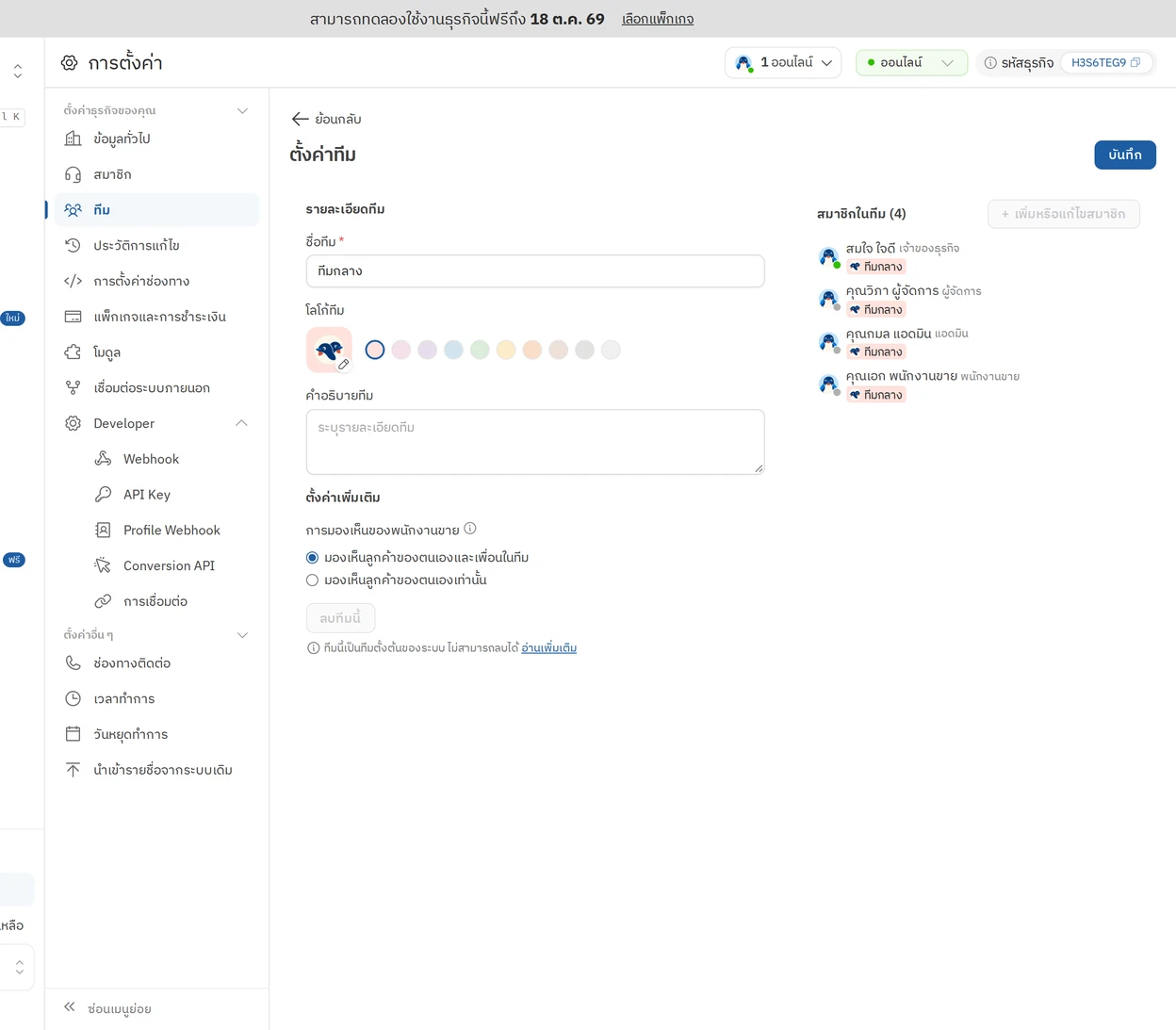This screenshot has height=1030, width=1176.
Task: Click the info icon beside รหัสธุรกิจ
Action: (x=990, y=63)
